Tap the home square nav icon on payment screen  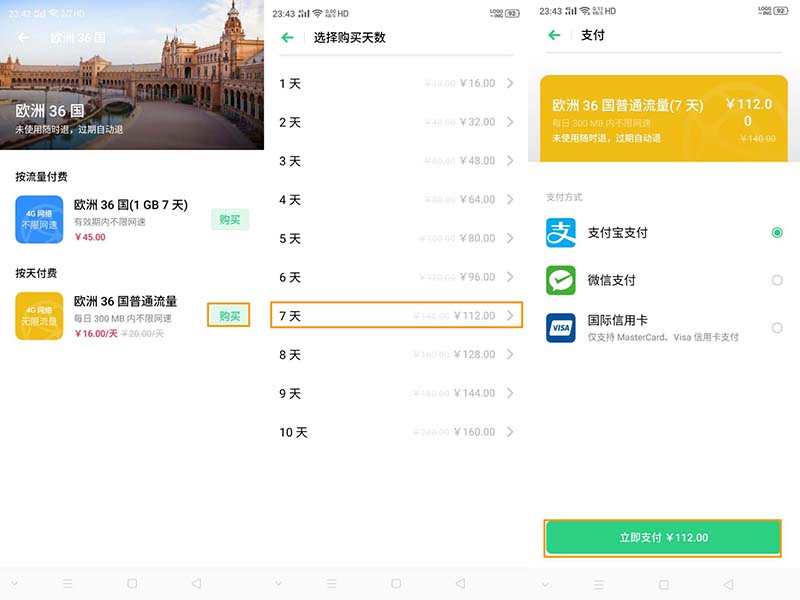(664, 584)
